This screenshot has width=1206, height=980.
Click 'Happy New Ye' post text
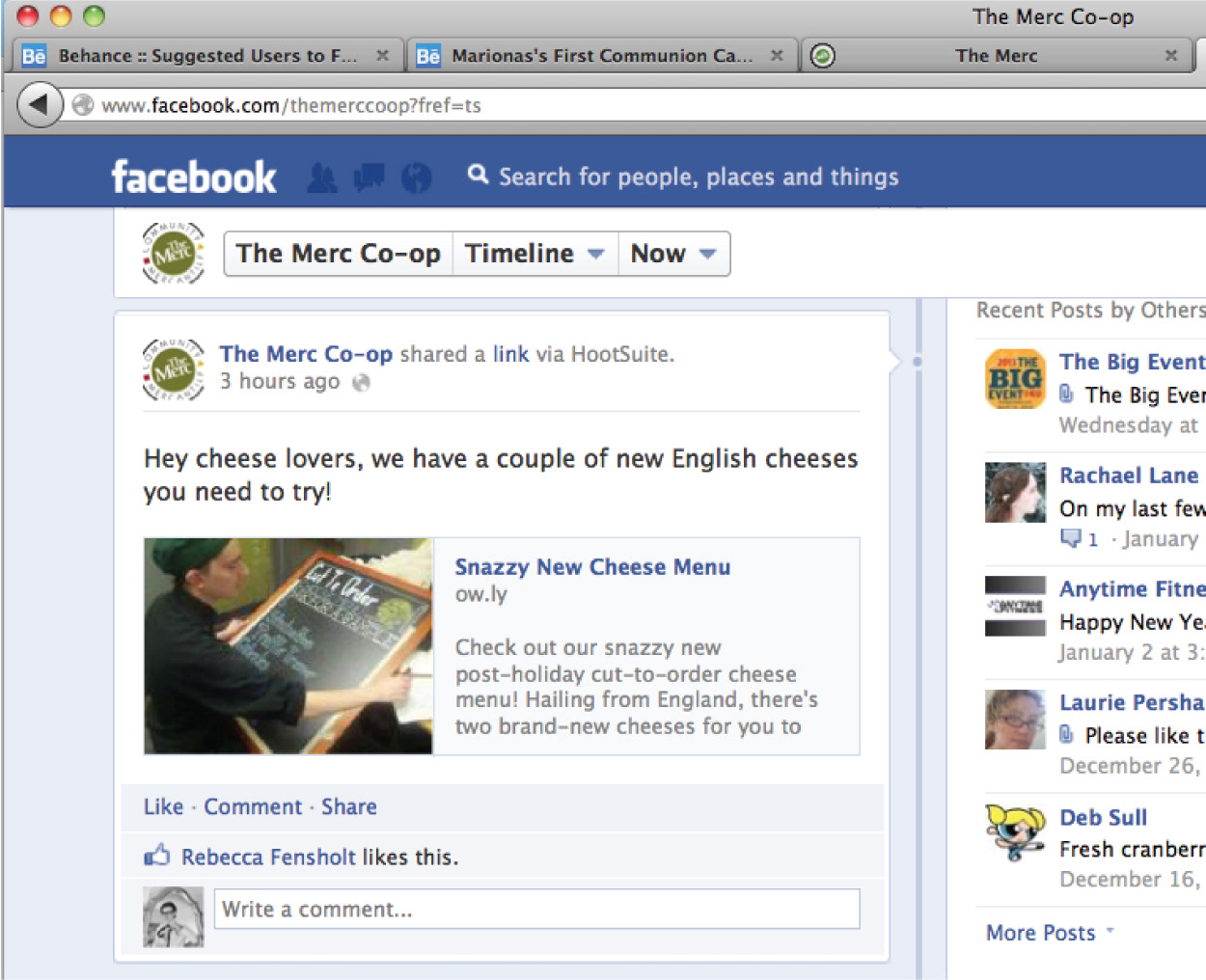pyautogui.click(x=1133, y=622)
